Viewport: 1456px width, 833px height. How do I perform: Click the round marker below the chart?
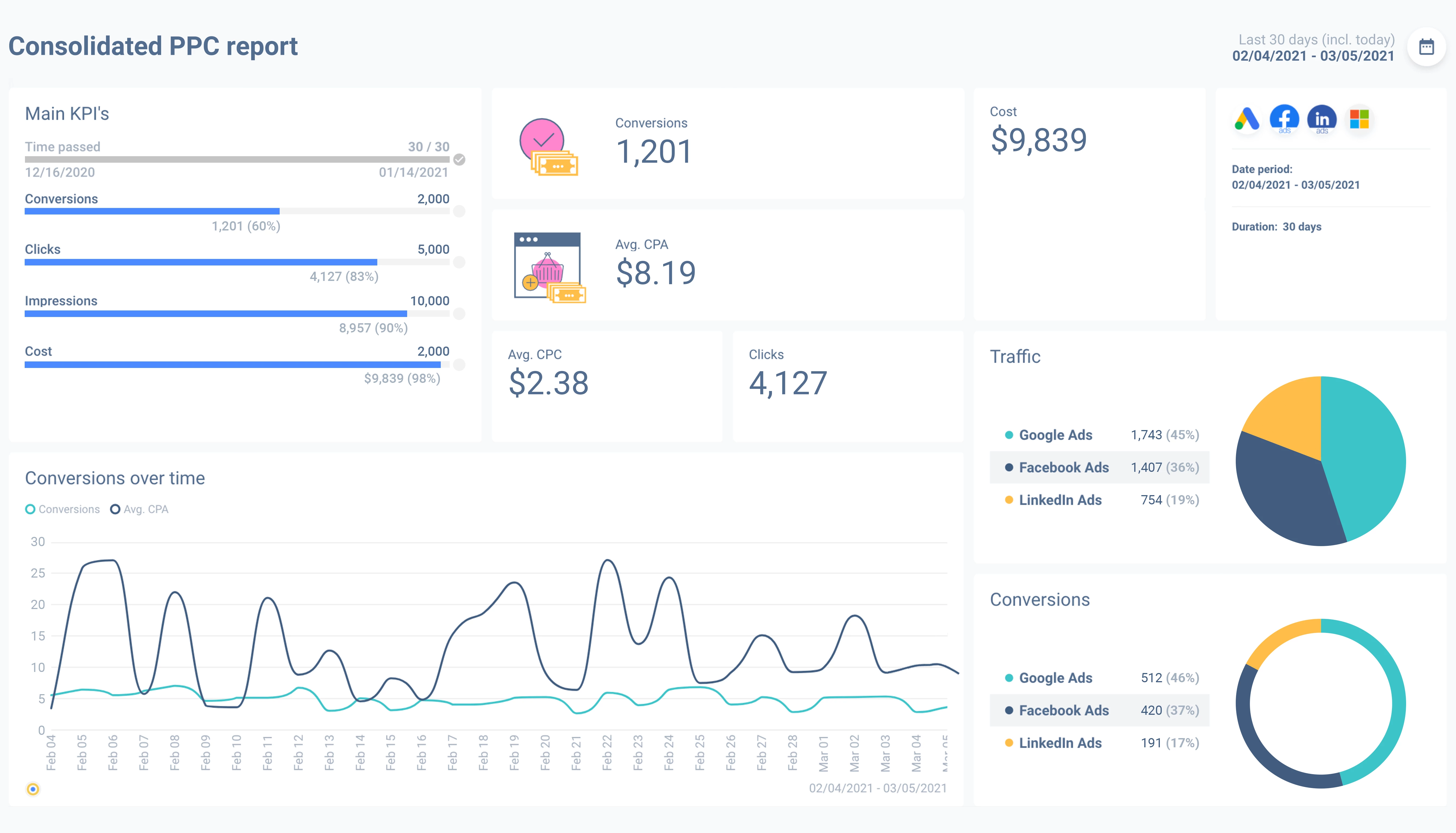(x=33, y=789)
